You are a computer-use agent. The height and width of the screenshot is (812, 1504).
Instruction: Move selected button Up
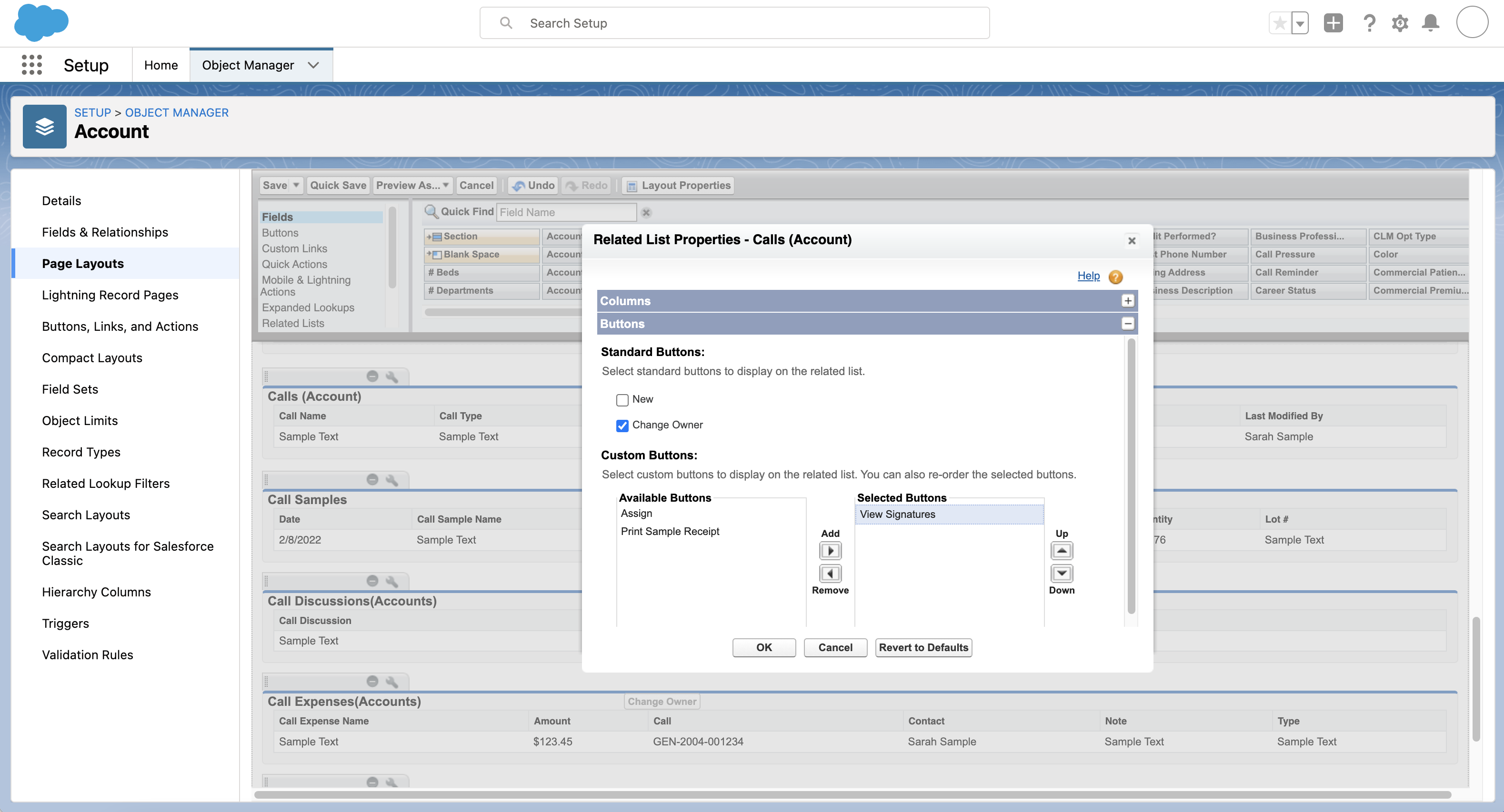click(1062, 551)
